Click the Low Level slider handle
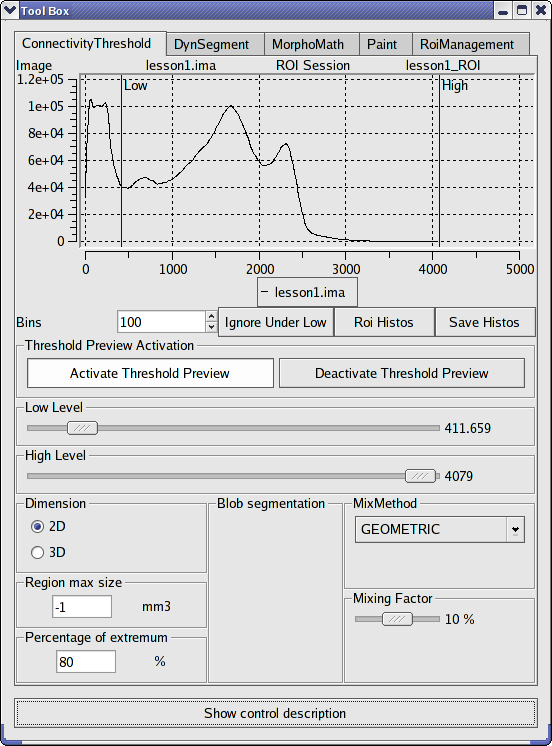552x746 pixels. click(x=82, y=428)
